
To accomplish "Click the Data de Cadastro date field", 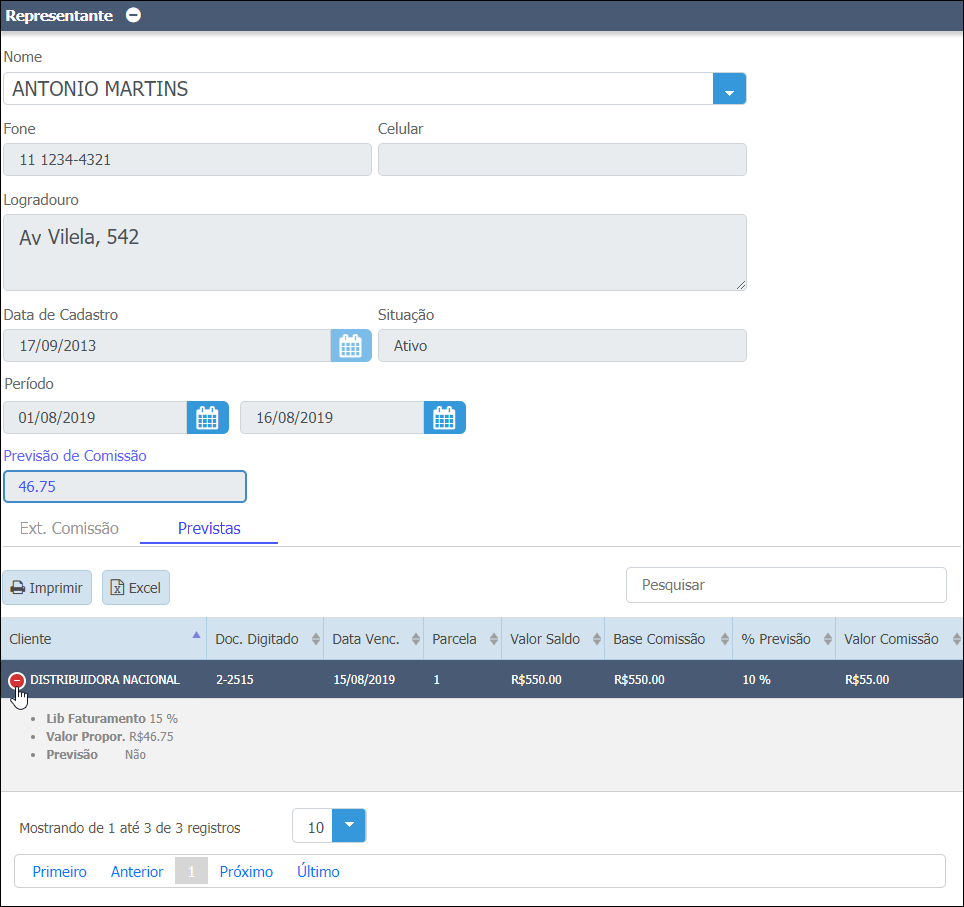I will [167, 346].
